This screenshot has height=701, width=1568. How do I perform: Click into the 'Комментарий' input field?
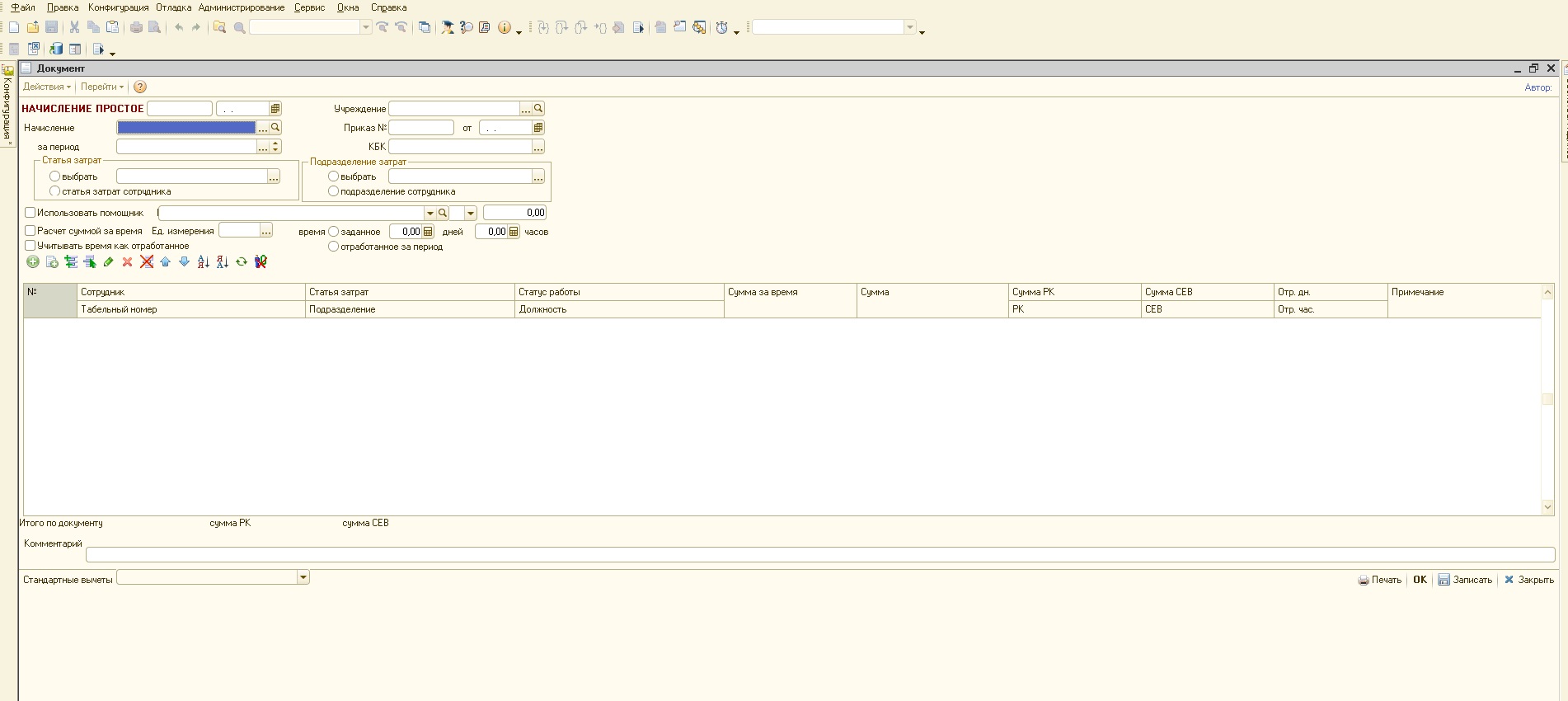coord(820,555)
